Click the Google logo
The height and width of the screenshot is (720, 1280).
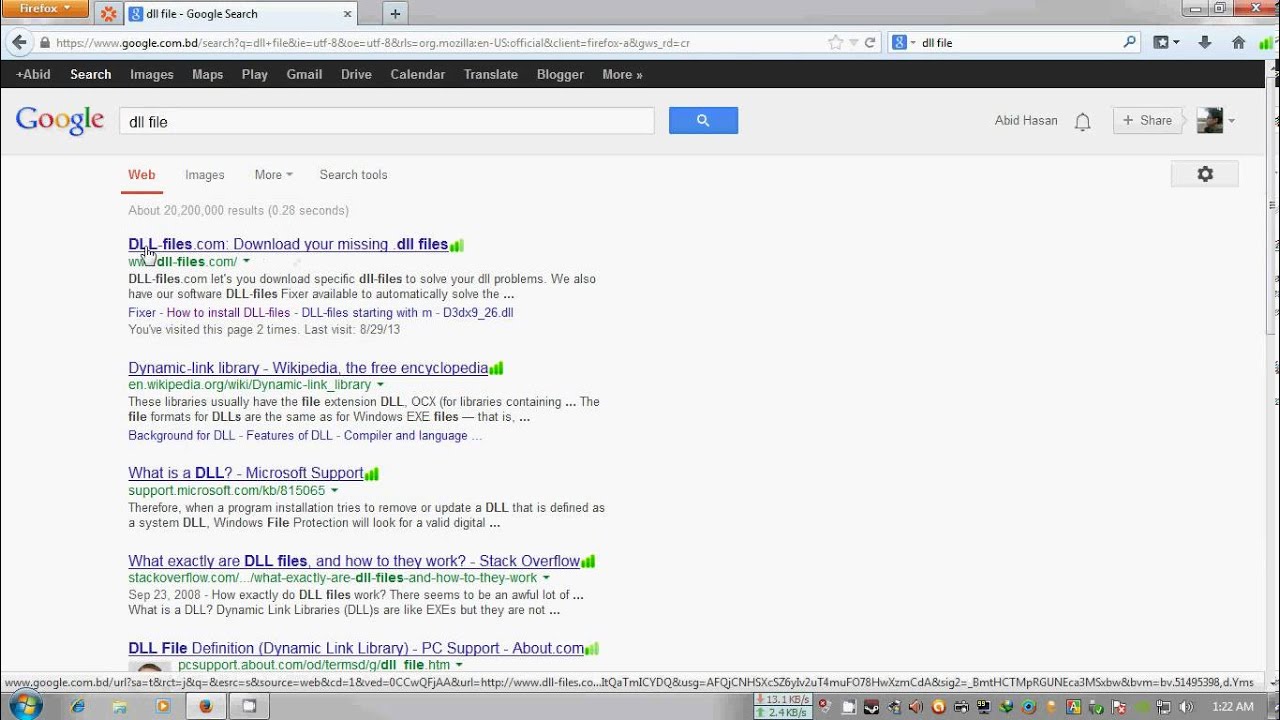60,120
